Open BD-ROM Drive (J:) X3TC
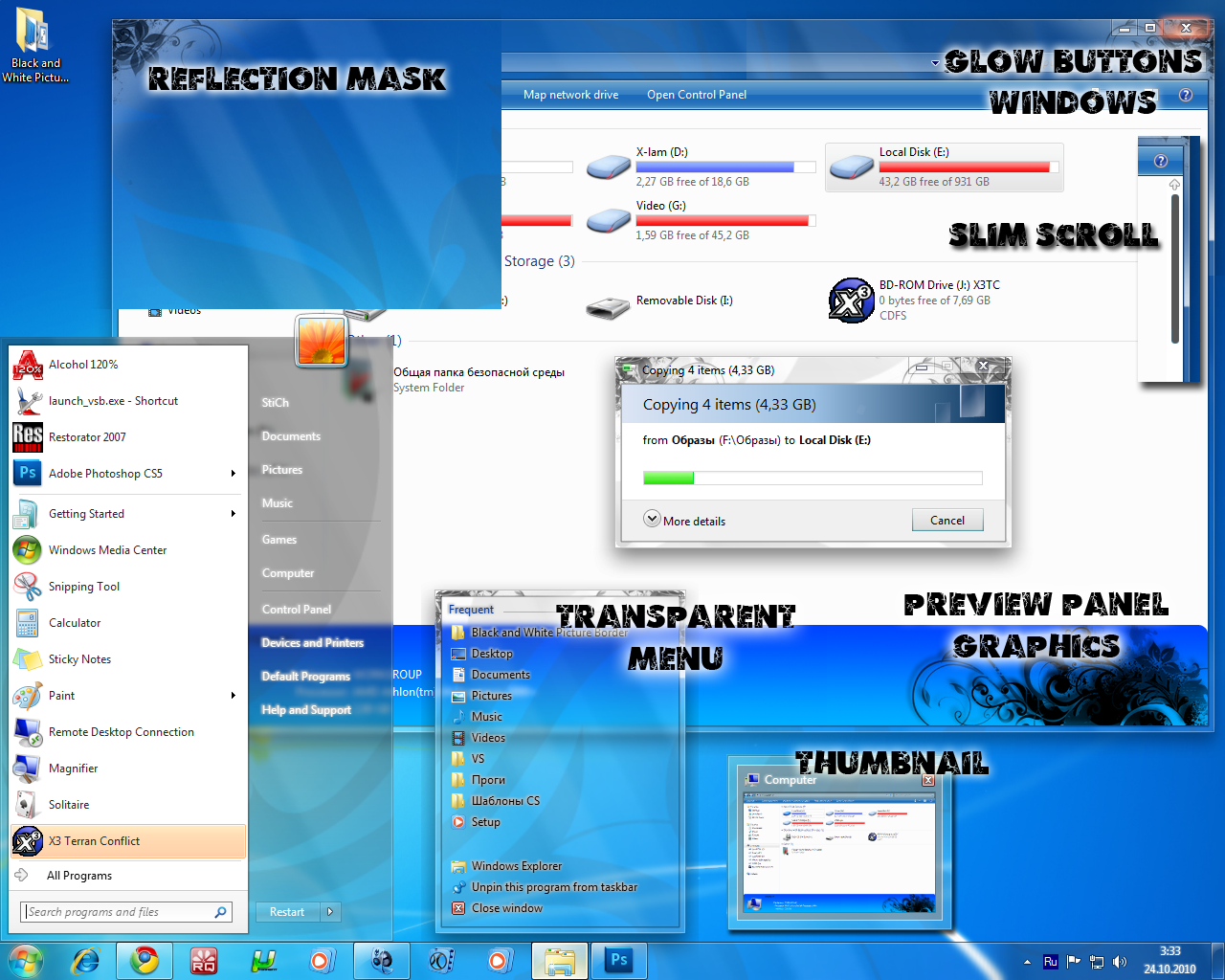Screen dimensions: 1225x980 coord(914,300)
